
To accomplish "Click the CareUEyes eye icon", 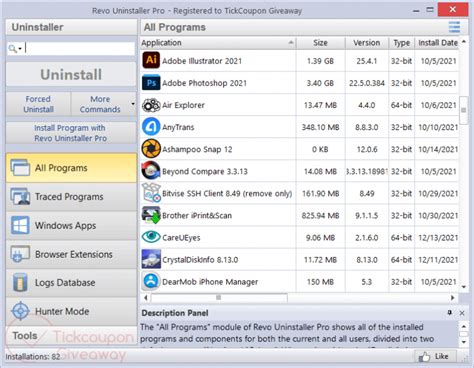I will tap(151, 237).
